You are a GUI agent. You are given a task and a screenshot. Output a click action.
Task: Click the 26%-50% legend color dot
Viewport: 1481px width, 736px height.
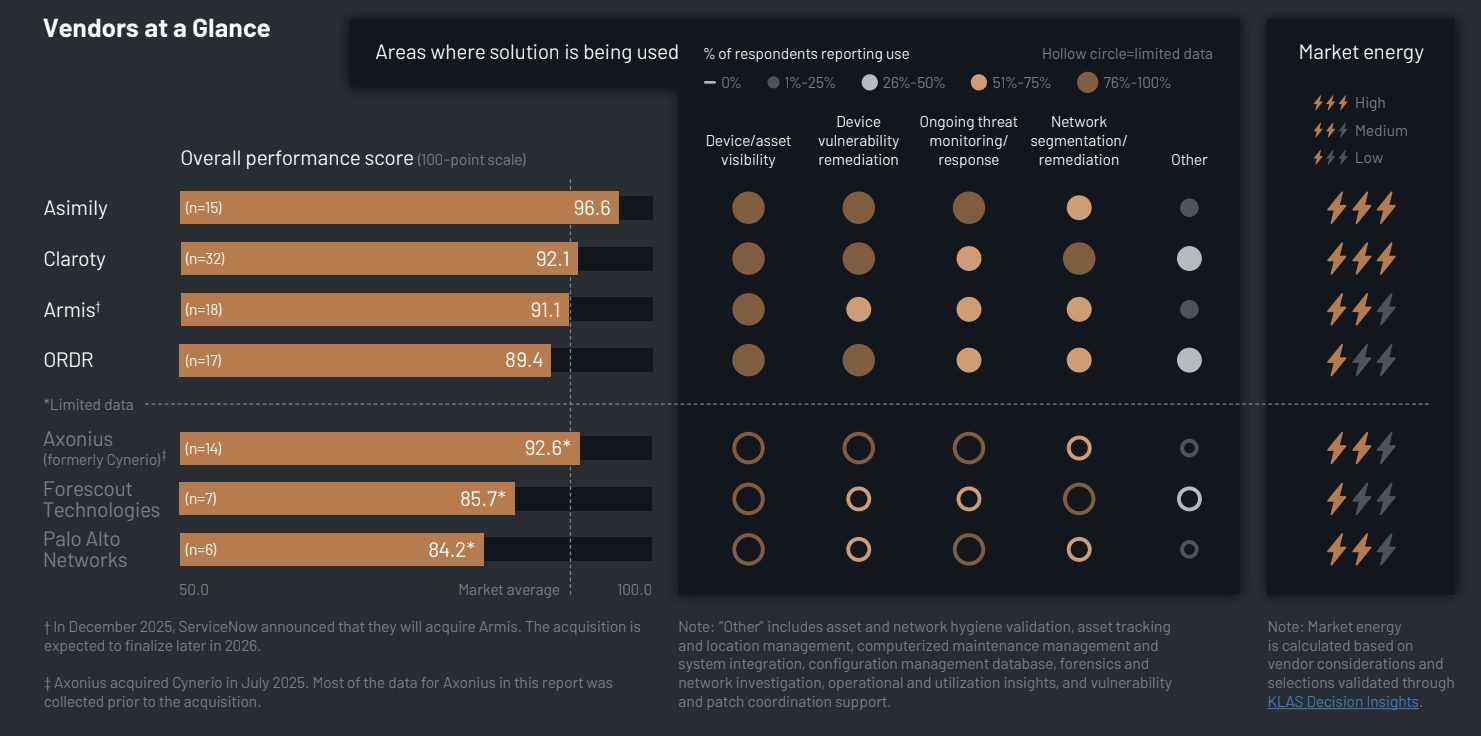pos(869,83)
